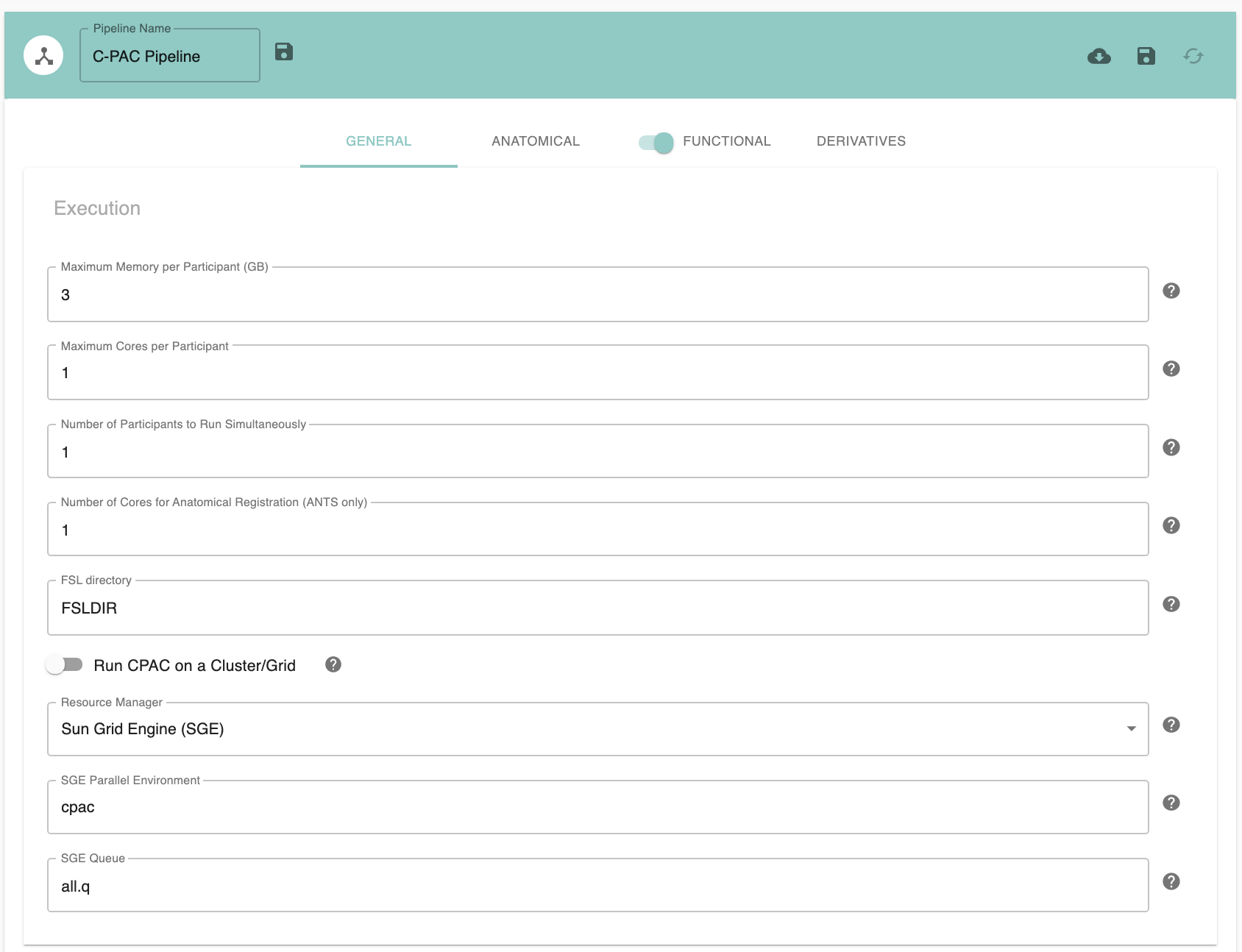Switch to the Derivatives tab
The height and width of the screenshot is (952, 1242).
(x=861, y=141)
